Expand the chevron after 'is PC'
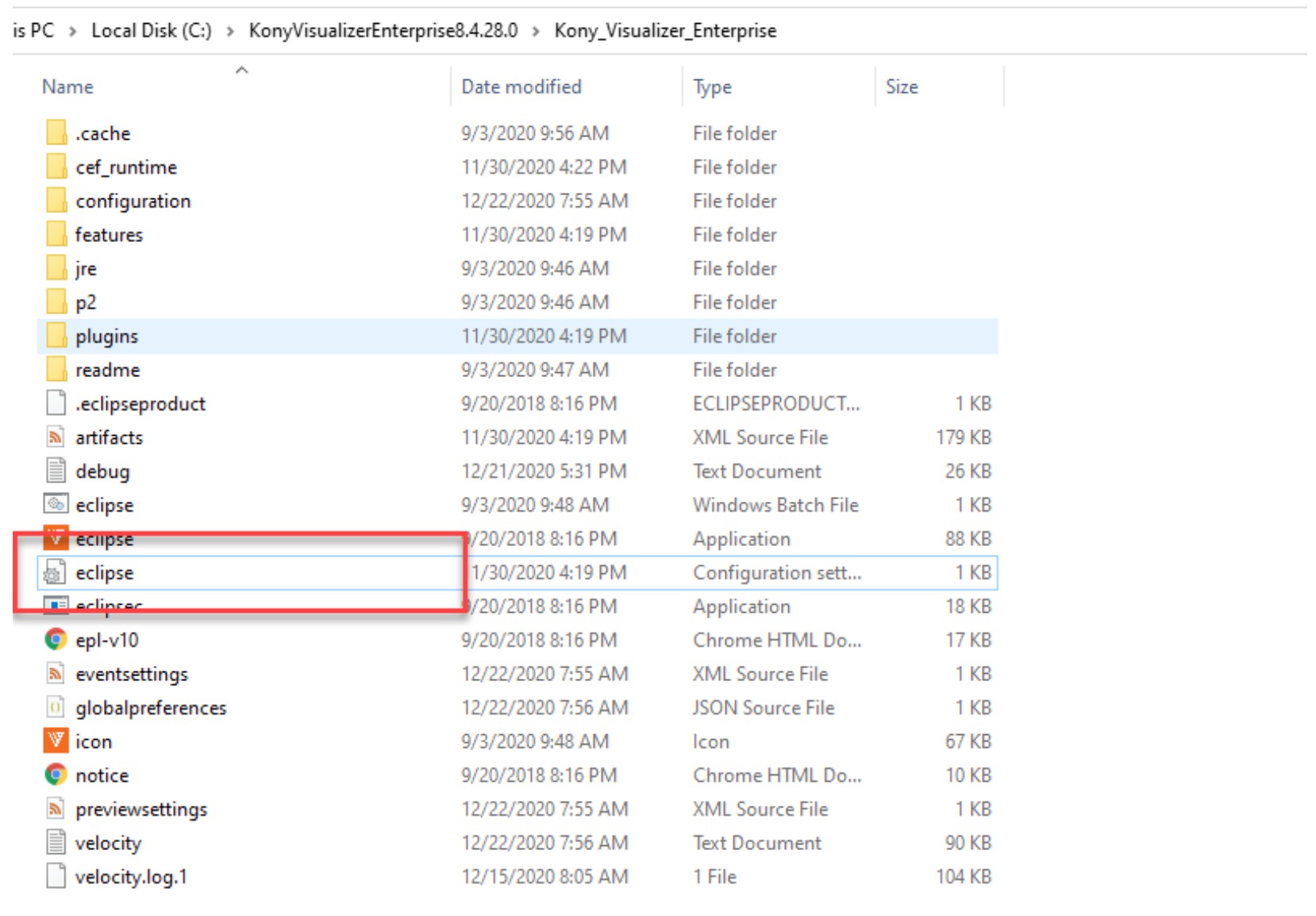 tap(73, 31)
